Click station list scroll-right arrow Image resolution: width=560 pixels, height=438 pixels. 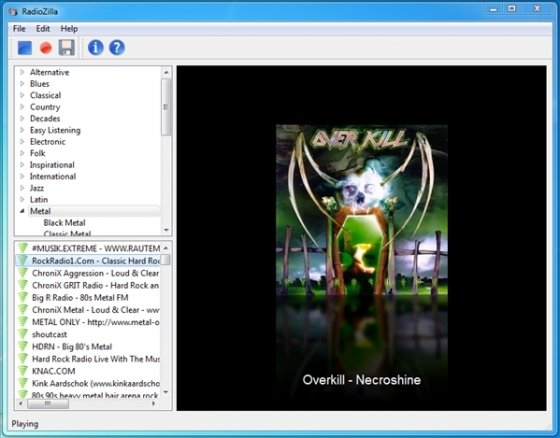pyautogui.click(x=154, y=403)
